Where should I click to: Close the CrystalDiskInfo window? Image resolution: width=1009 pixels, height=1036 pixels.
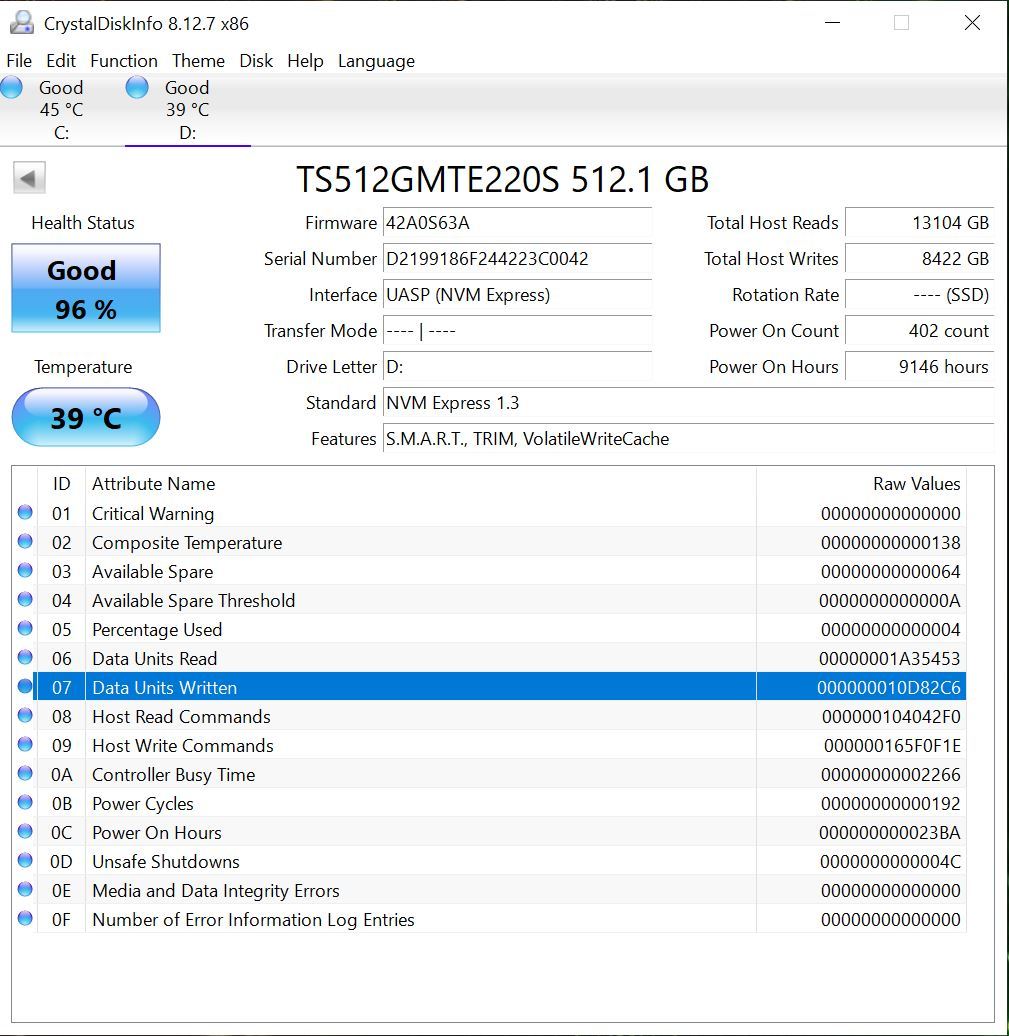pos(972,22)
